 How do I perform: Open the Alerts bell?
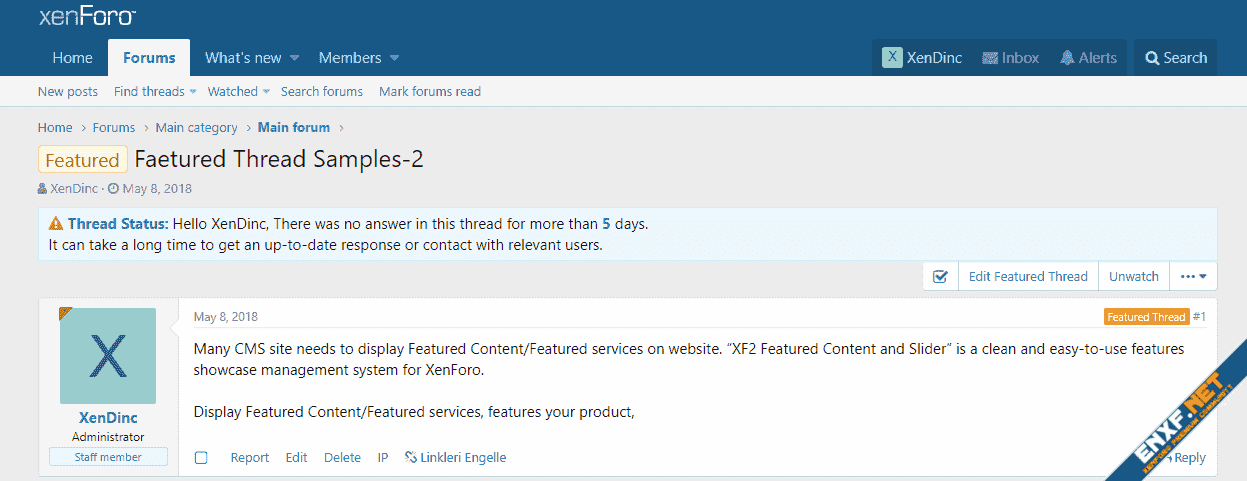1067,58
